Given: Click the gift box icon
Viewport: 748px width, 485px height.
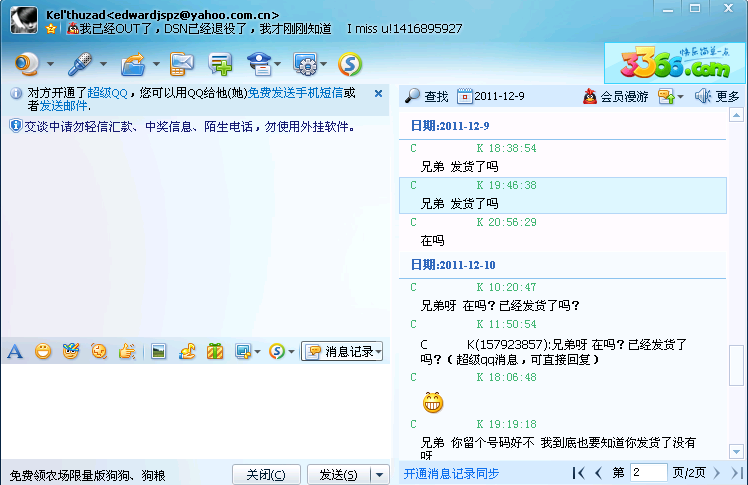Looking at the screenshot, I should (215, 351).
